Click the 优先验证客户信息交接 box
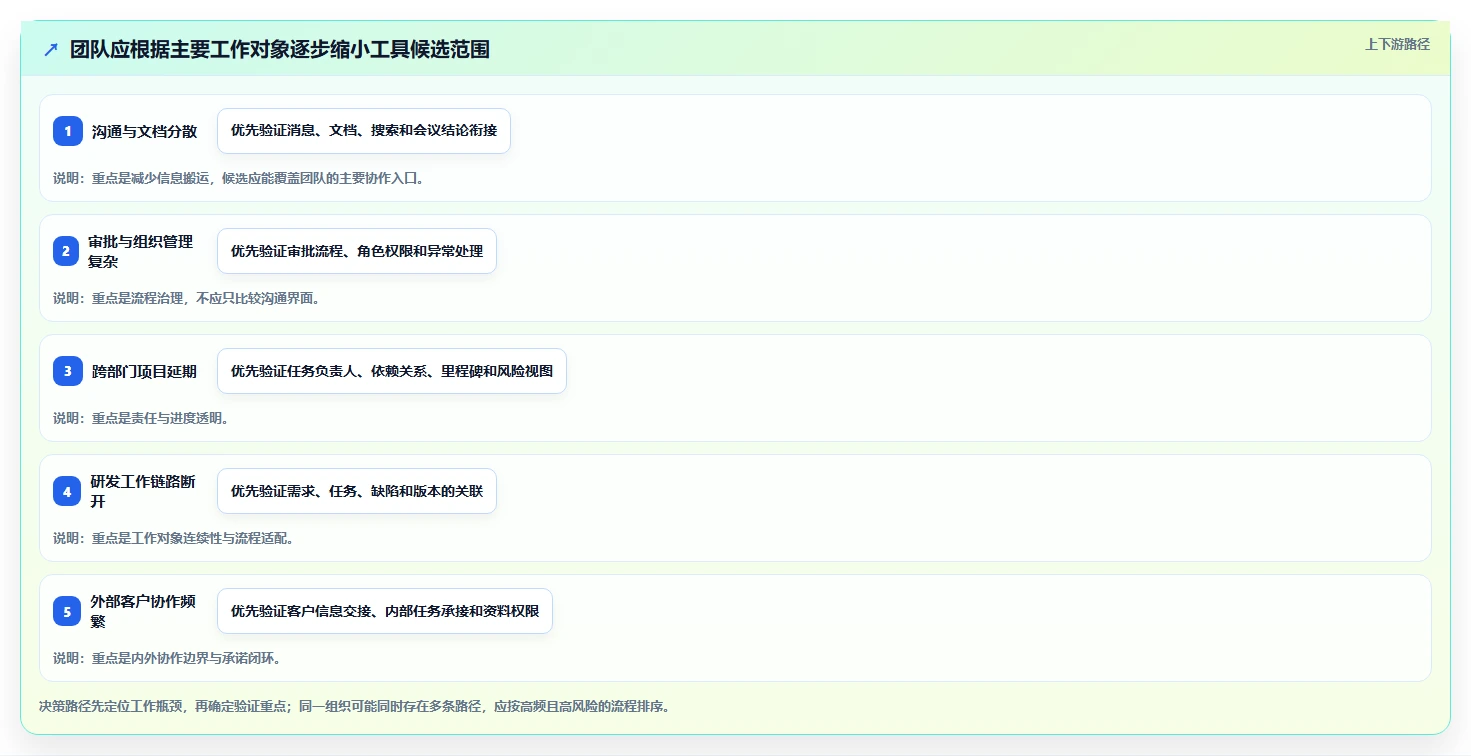 (x=385, y=611)
